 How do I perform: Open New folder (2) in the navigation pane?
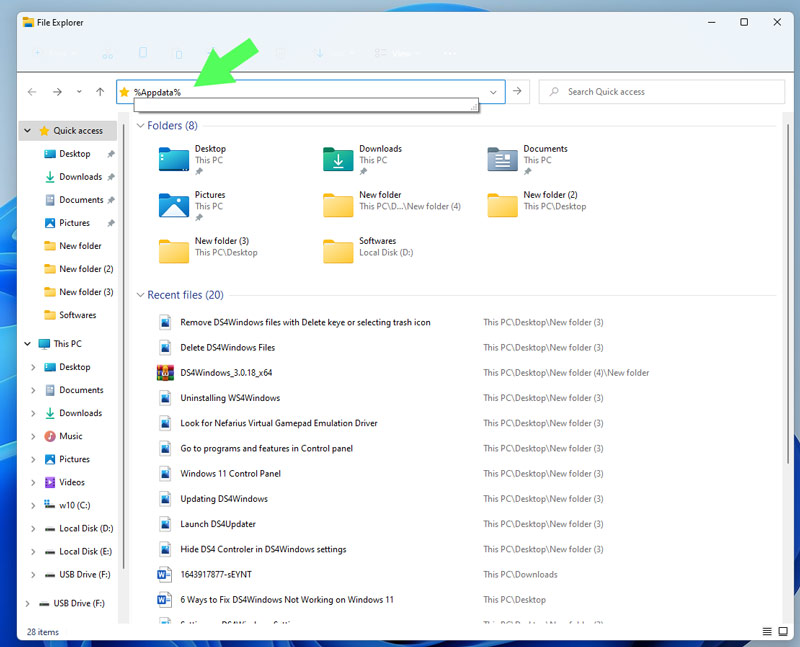click(x=86, y=269)
